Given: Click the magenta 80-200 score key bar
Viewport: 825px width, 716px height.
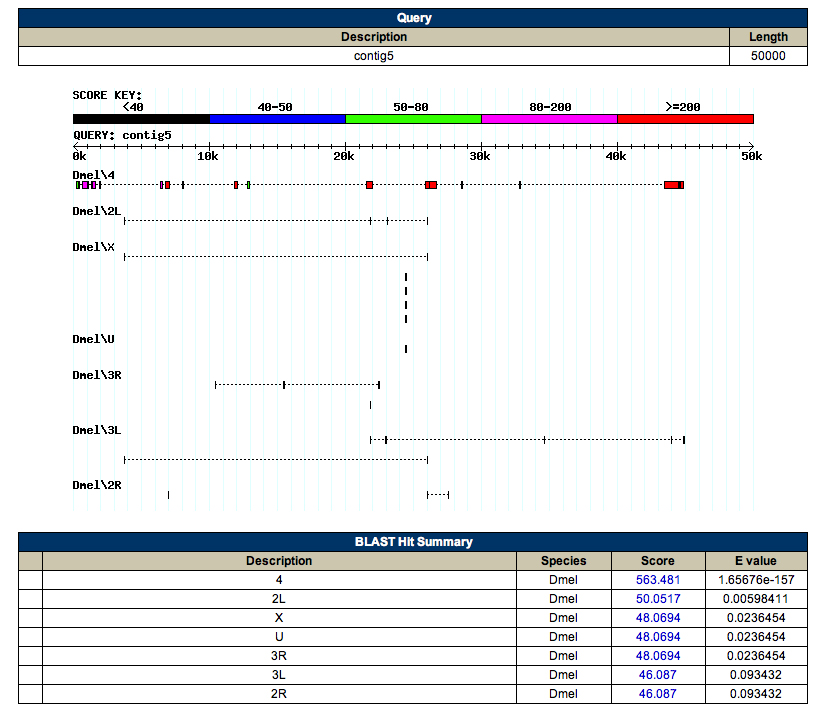Looking at the screenshot, I should pyautogui.click(x=549, y=119).
